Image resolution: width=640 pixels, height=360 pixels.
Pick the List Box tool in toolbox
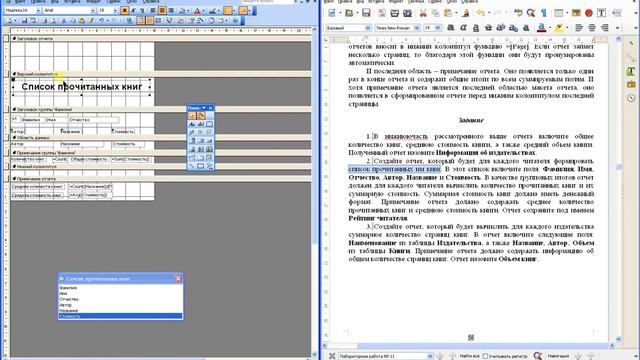[x=200, y=140]
